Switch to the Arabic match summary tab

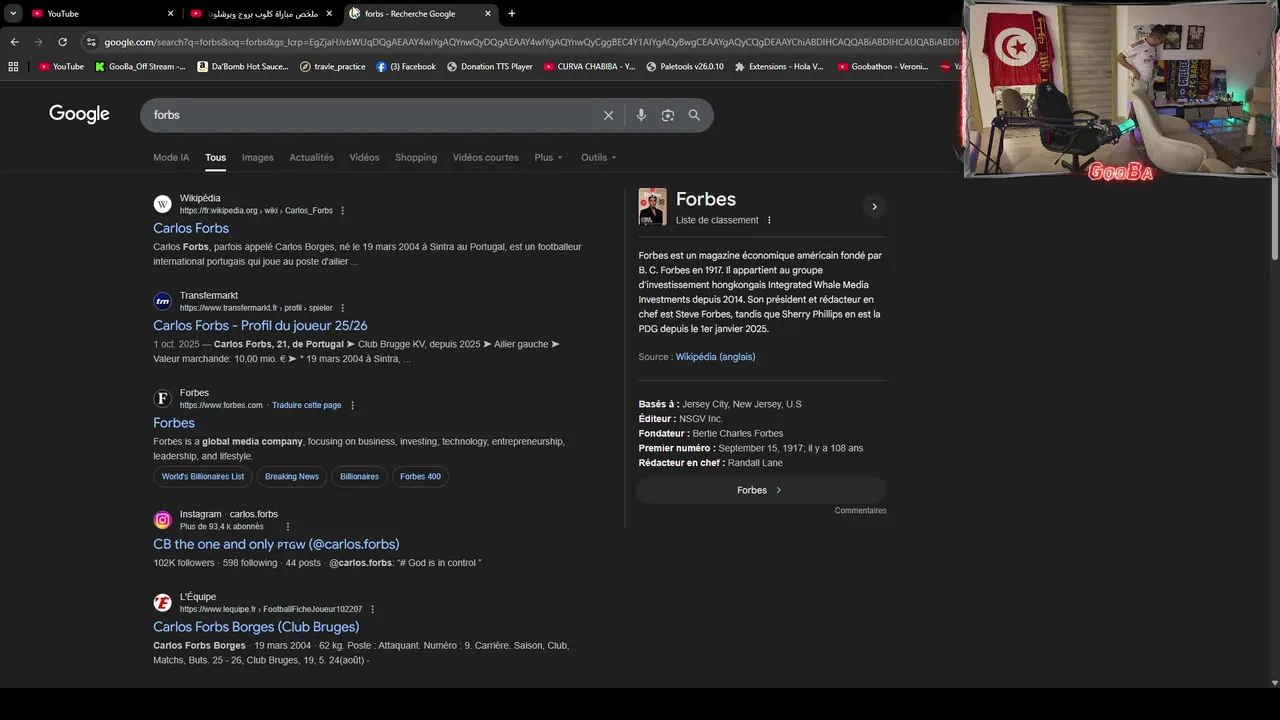(262, 14)
